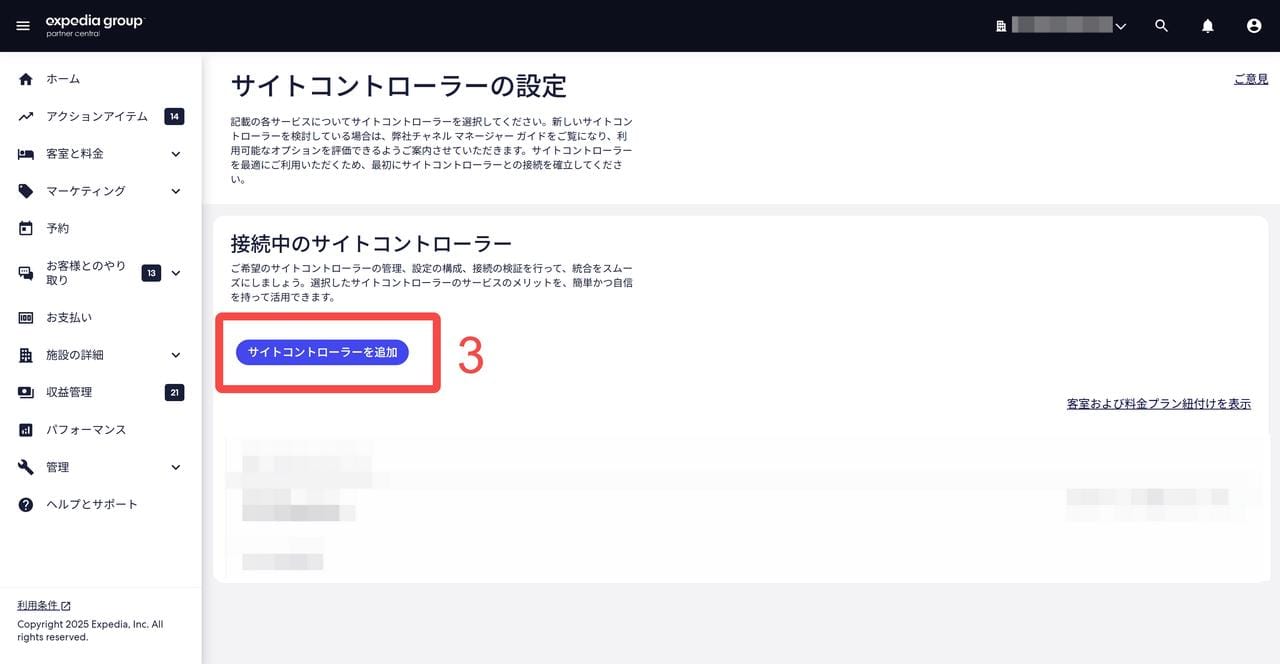Image resolution: width=1280 pixels, height=664 pixels.
Task: Click the お支払い payment icon
Action: click(26, 318)
